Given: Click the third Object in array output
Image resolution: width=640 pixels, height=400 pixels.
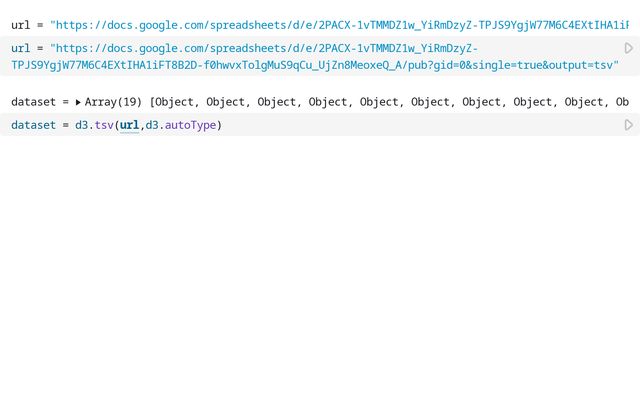Looking at the screenshot, I should 277,102.
